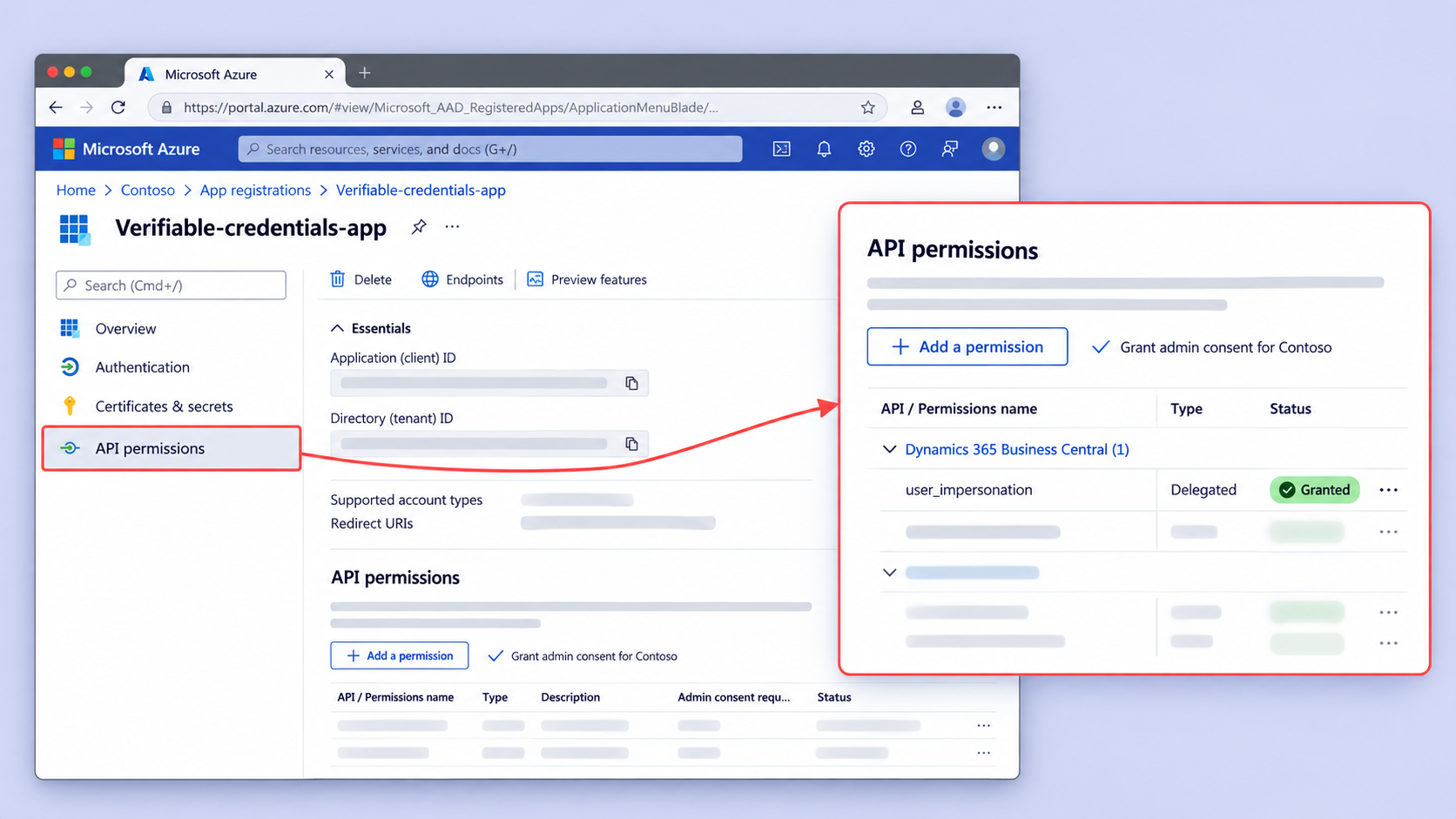Click the Verifiable-credentials-app breadcrumb

[x=421, y=190]
